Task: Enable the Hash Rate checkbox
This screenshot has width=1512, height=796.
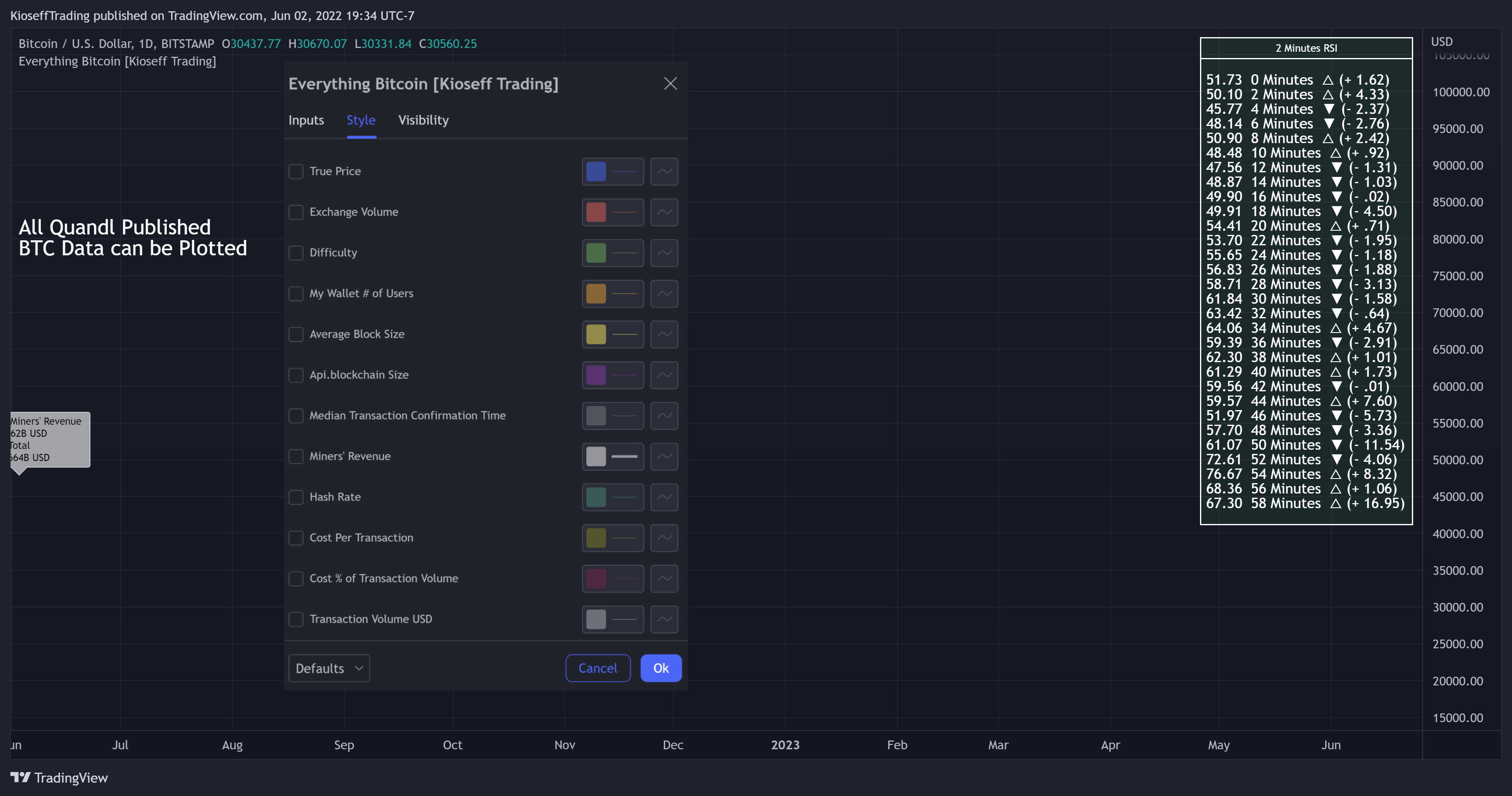Action: pos(296,497)
